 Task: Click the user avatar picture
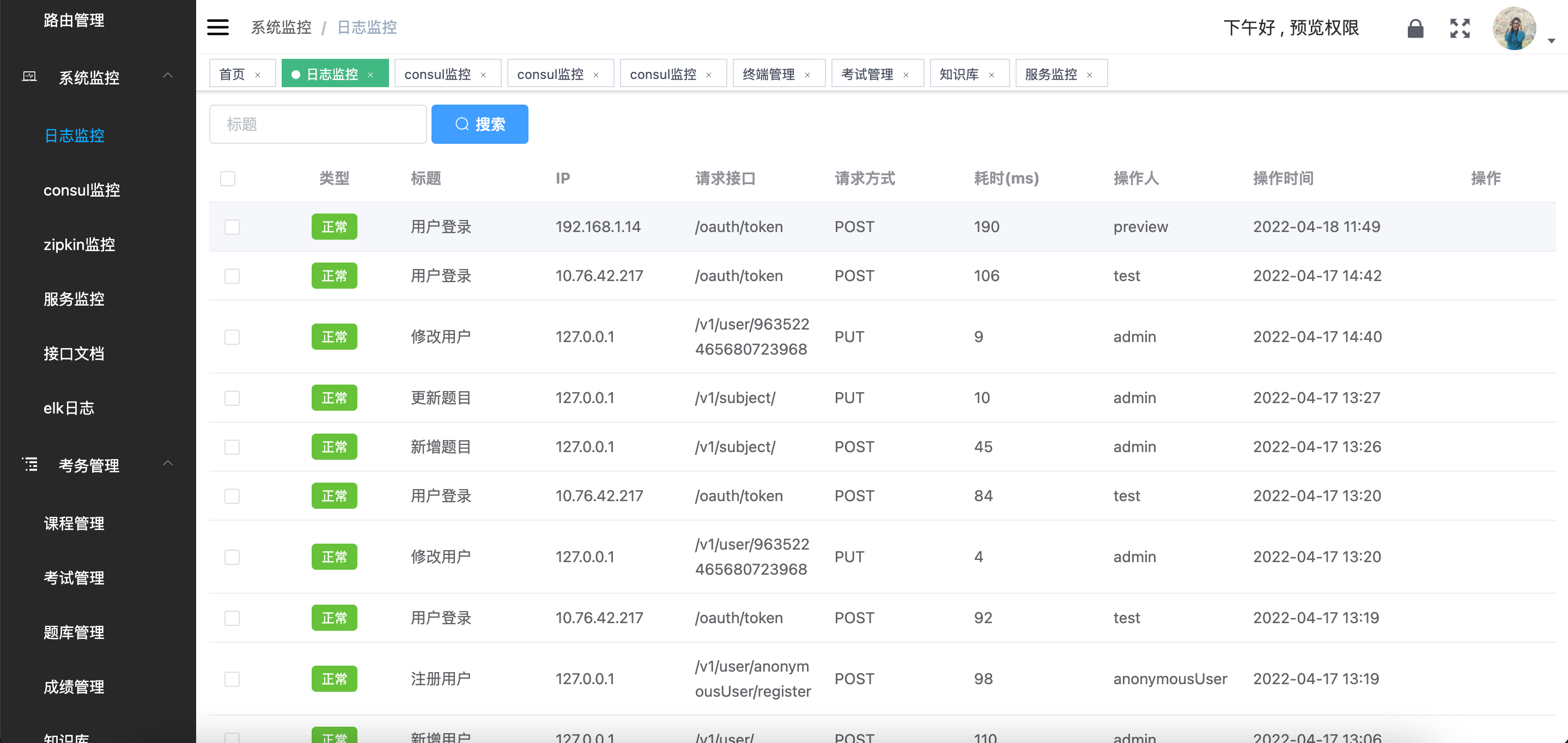point(1514,28)
